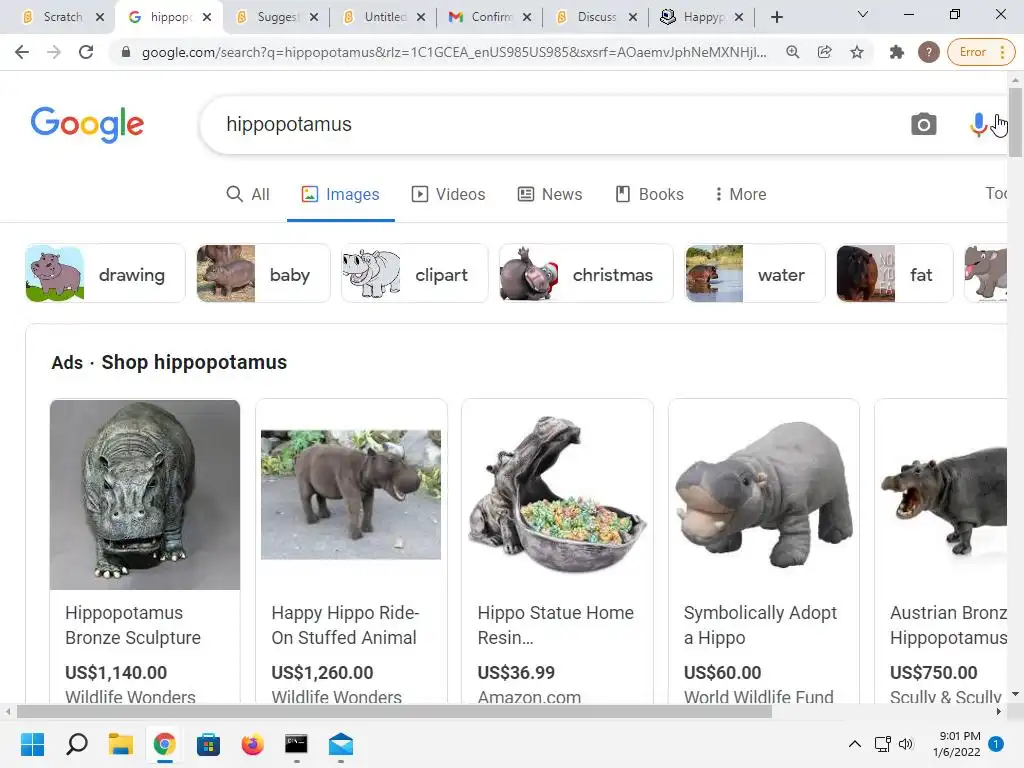Click Hippo Statue Home Resin link
Screen dimensions: 1024x768
click(555, 625)
